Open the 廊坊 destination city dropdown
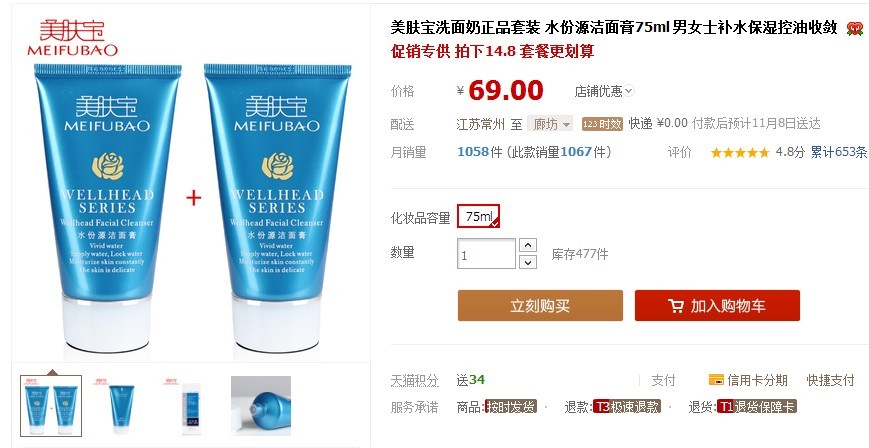Image resolution: width=869 pixels, height=448 pixels. pos(549,124)
